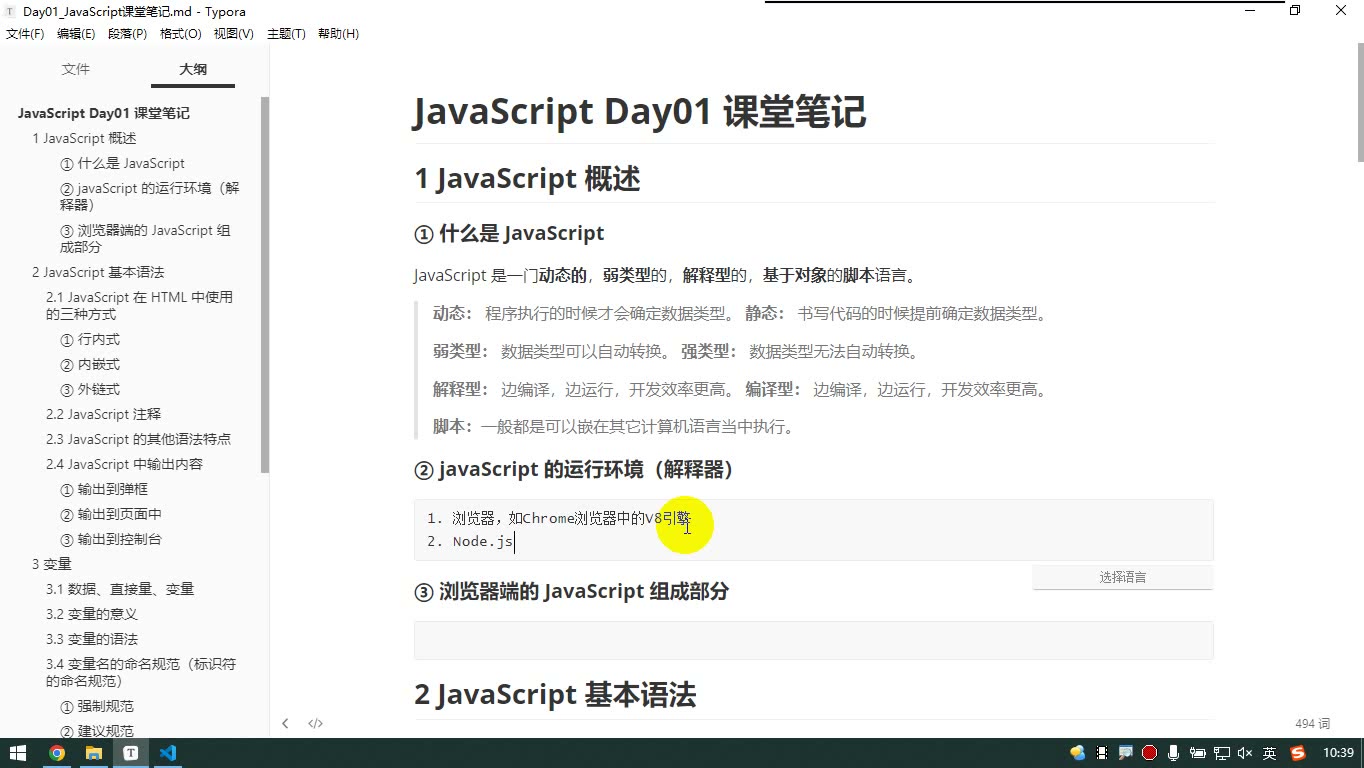1364x768 pixels.
Task: Open Visual Studio Code from taskbar
Action: coord(168,753)
